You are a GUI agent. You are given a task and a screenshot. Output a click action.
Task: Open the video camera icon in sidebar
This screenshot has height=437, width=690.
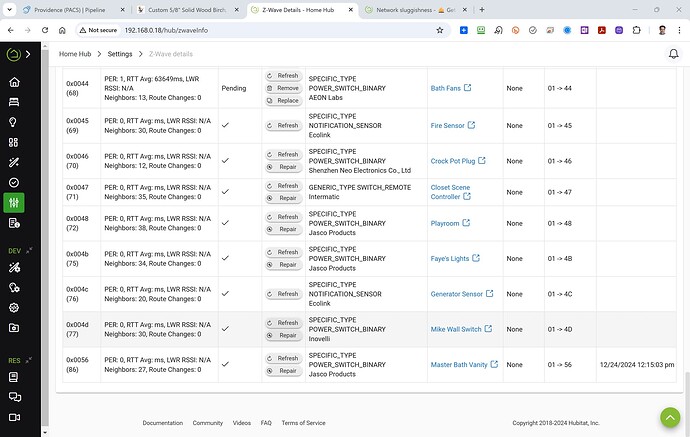(x=15, y=417)
